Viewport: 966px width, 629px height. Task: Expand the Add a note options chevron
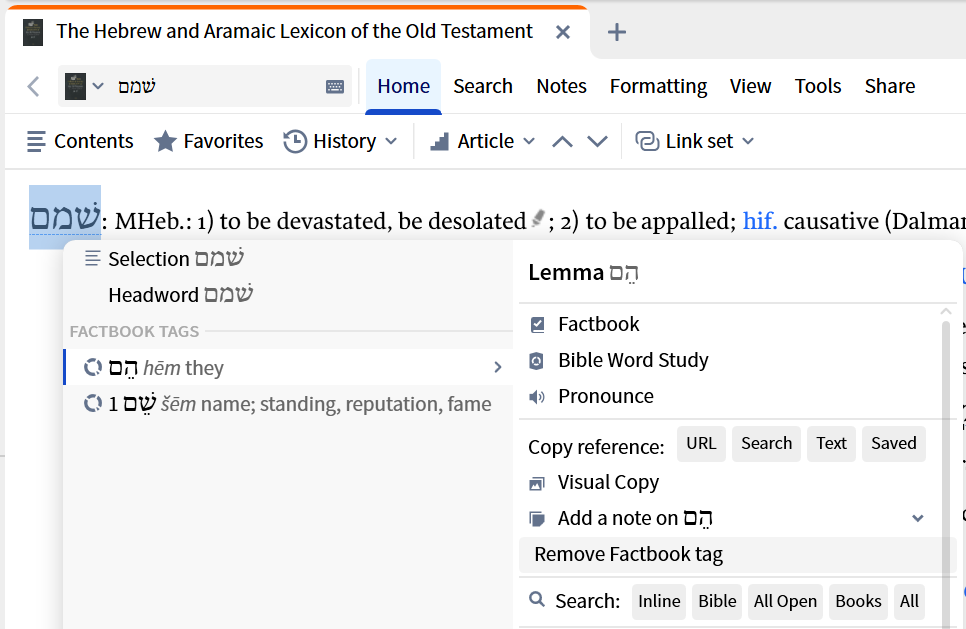pyautogui.click(x=918, y=518)
